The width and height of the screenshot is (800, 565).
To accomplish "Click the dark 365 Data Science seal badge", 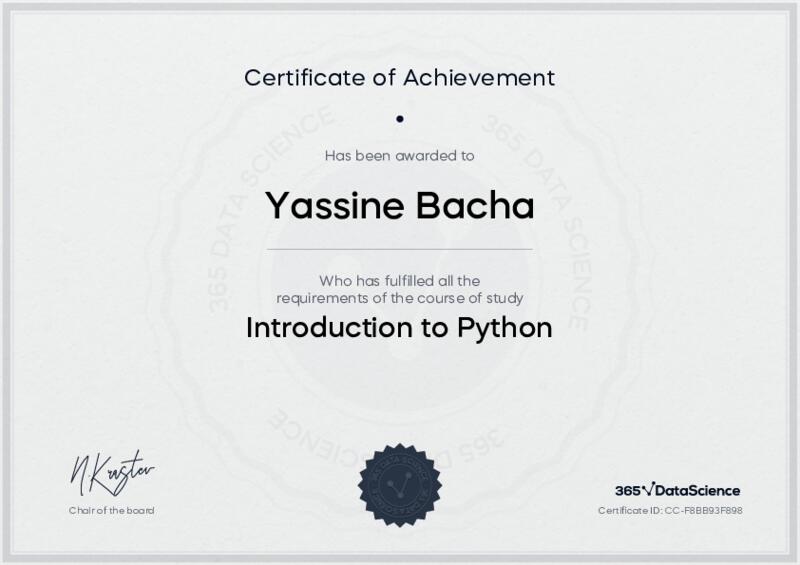I will (399, 485).
